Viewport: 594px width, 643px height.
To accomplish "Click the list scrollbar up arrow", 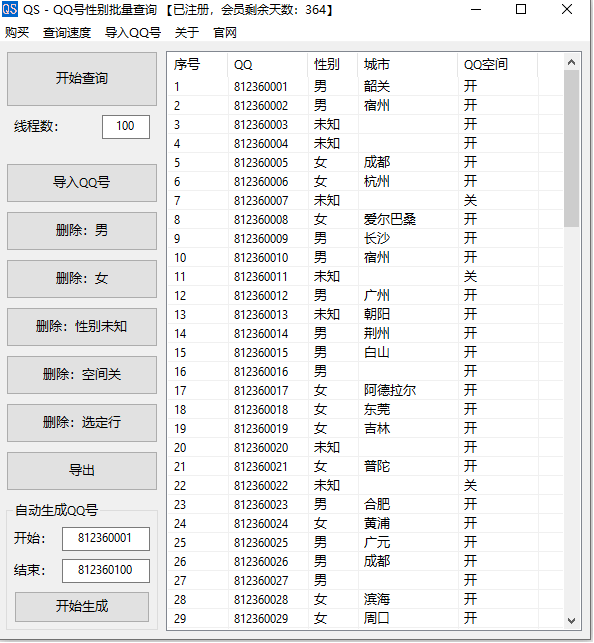I will click(x=571, y=62).
